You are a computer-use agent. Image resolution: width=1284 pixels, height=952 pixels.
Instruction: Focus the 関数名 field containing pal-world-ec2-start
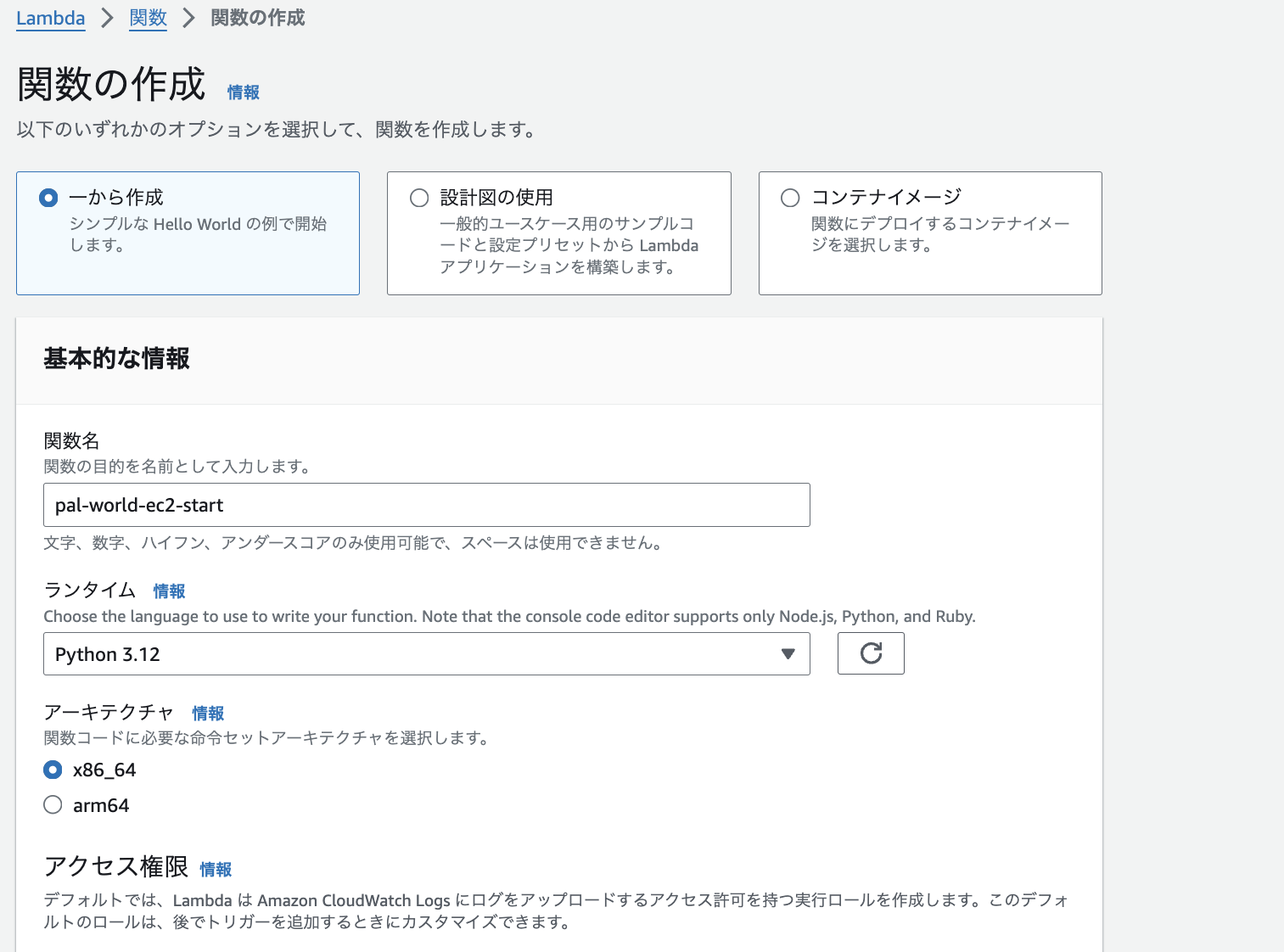point(426,505)
